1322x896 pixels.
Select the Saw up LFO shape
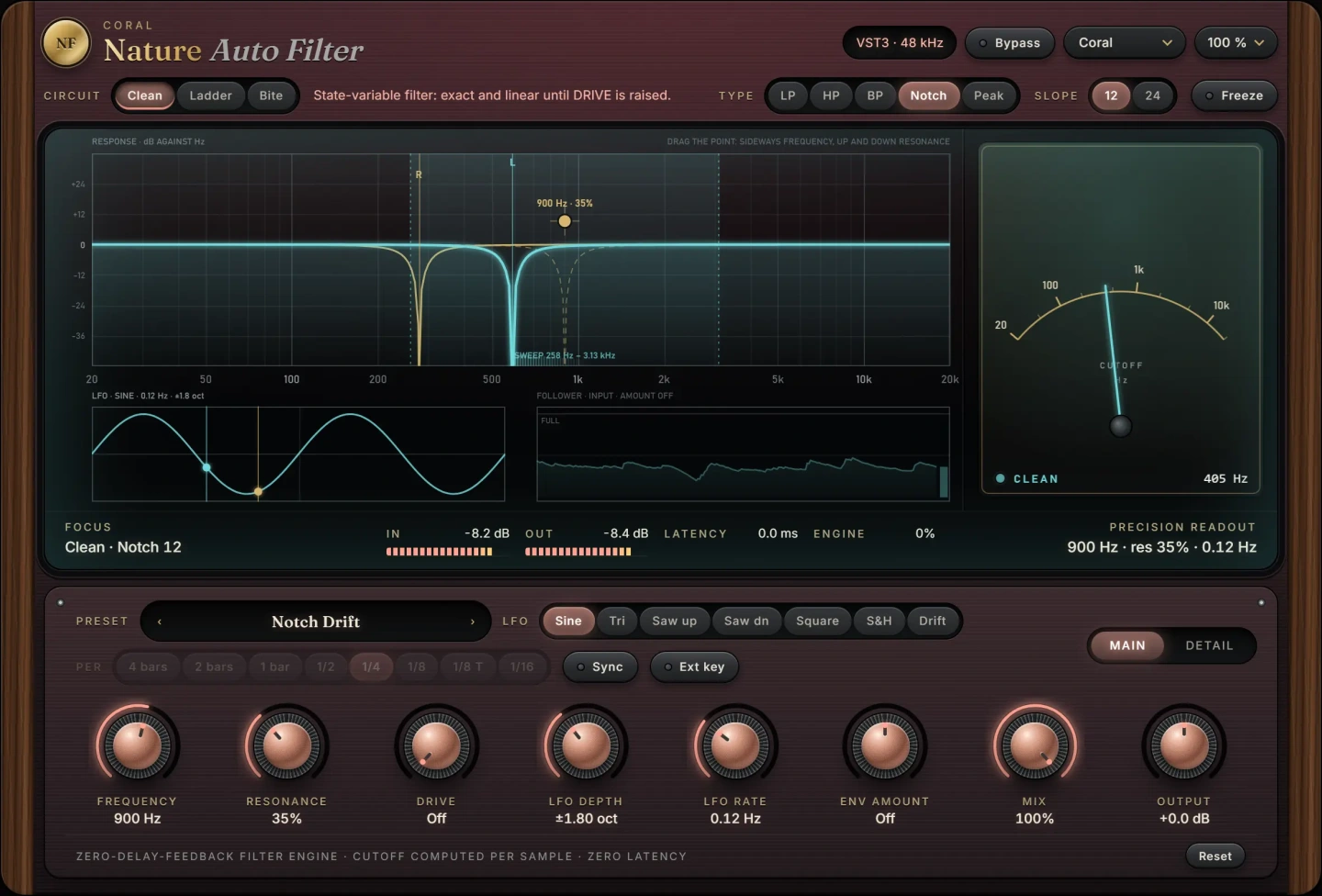pos(675,621)
